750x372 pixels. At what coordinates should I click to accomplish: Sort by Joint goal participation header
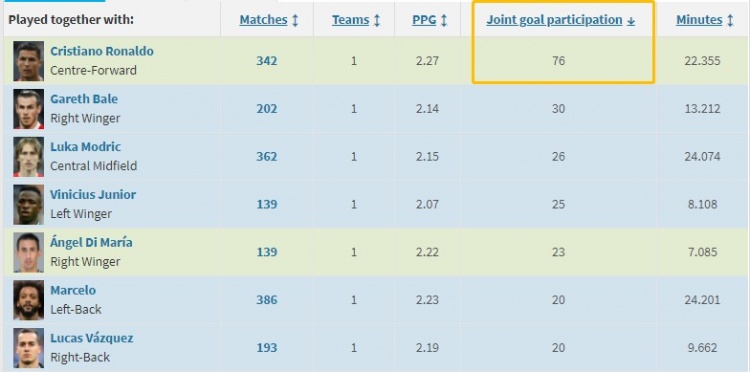point(554,20)
